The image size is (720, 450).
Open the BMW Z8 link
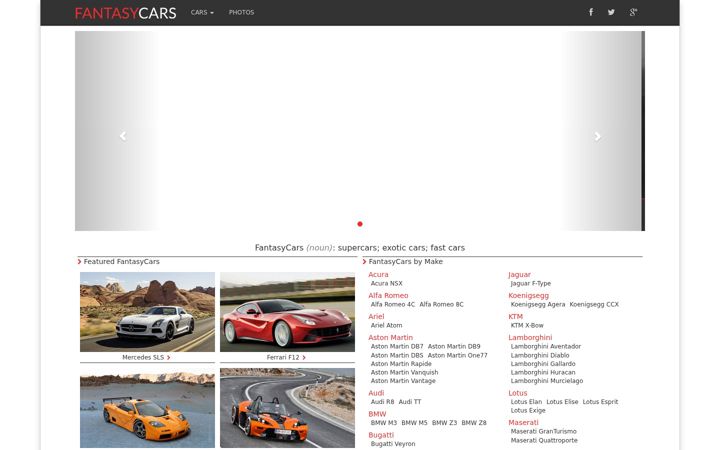point(474,423)
